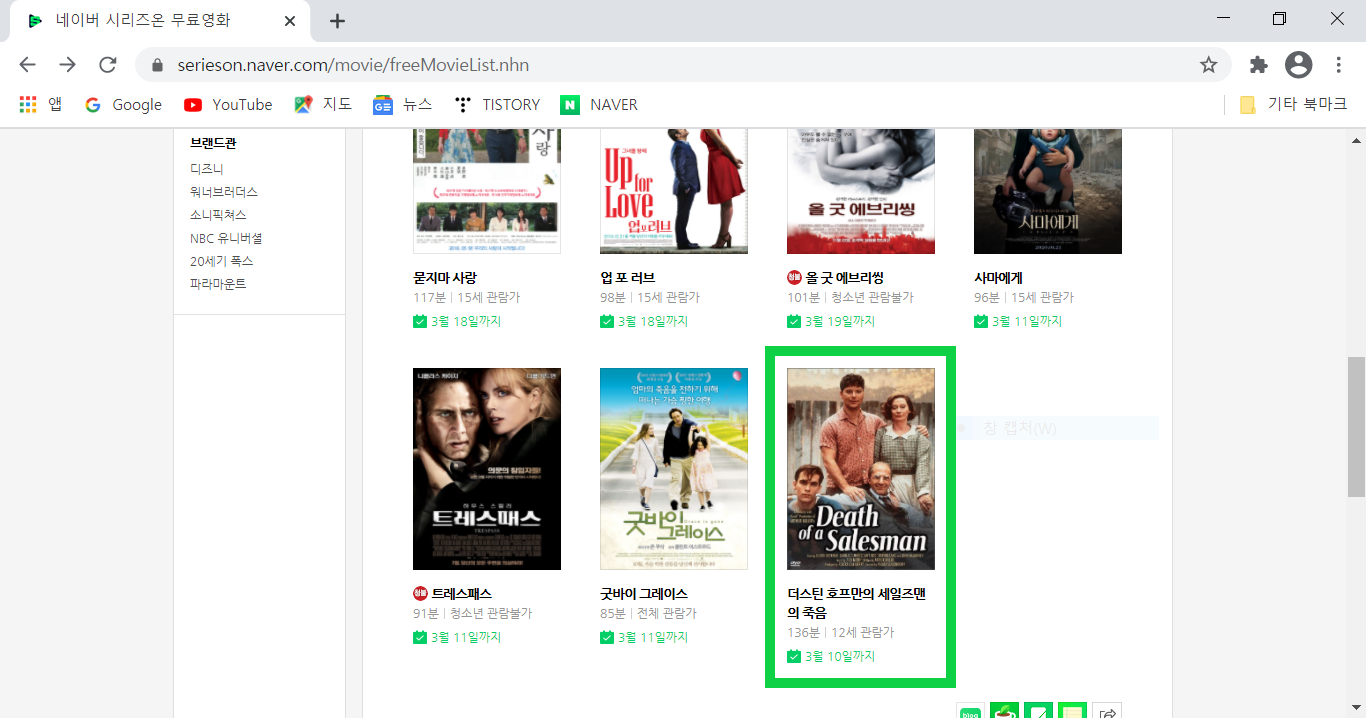
Task: Click the green pencil-note share icon
Action: click(1038, 711)
